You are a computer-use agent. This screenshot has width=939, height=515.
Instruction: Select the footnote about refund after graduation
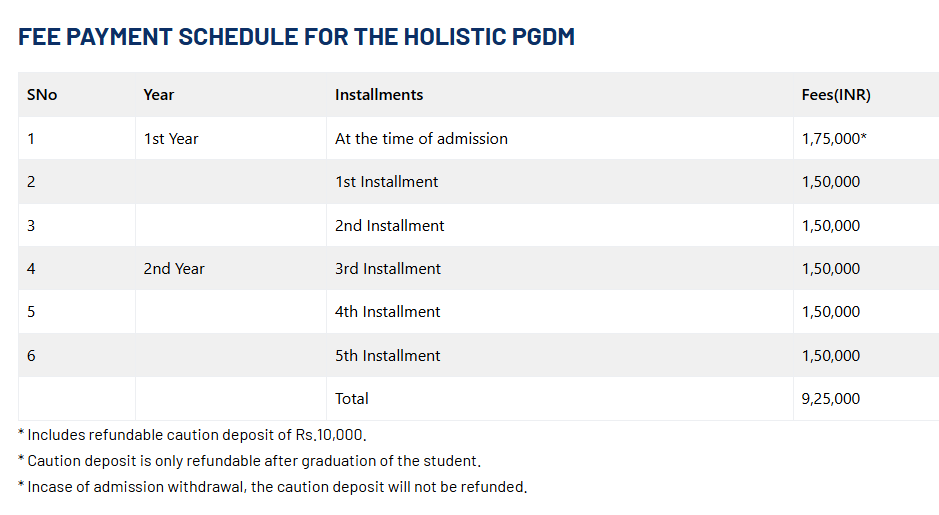tap(250, 461)
